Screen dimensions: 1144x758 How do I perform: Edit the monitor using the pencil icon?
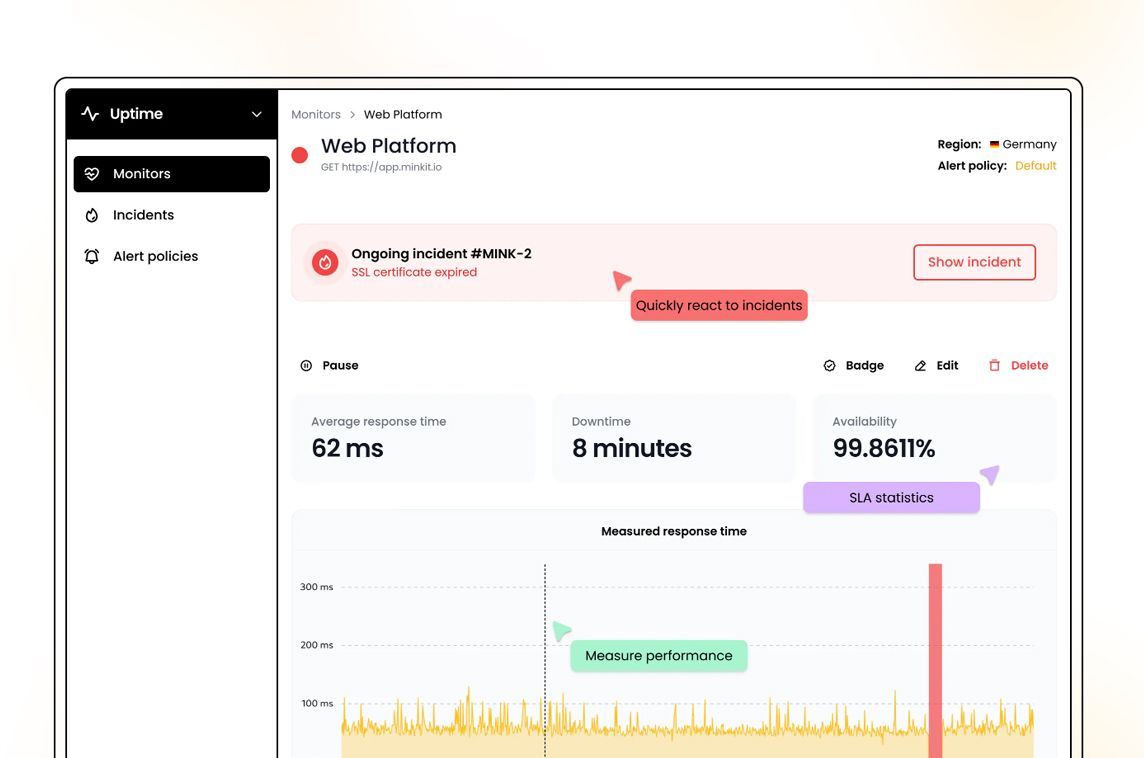(920, 365)
